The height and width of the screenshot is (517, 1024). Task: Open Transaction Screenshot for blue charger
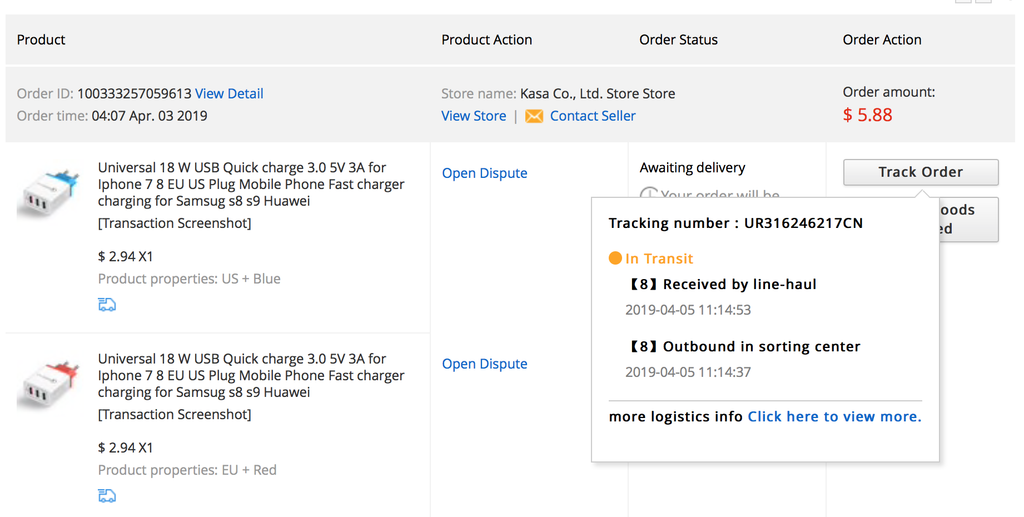pos(174,223)
